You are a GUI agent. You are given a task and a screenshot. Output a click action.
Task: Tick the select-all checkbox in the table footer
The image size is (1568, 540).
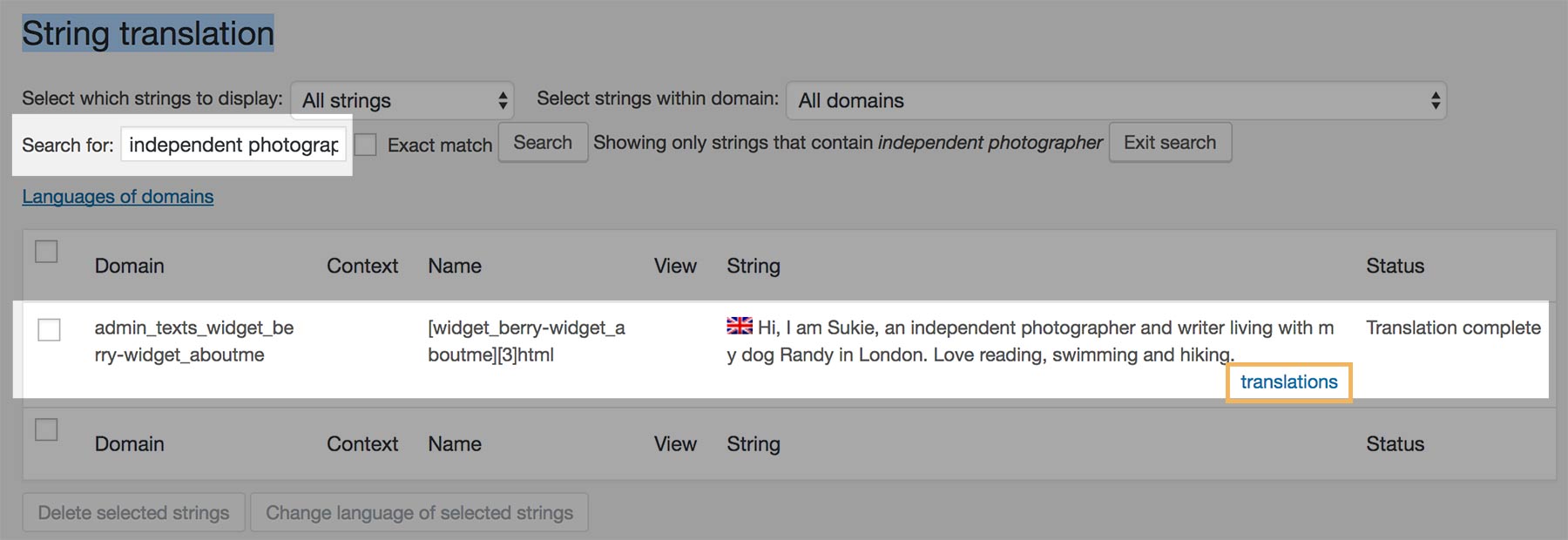[x=46, y=429]
